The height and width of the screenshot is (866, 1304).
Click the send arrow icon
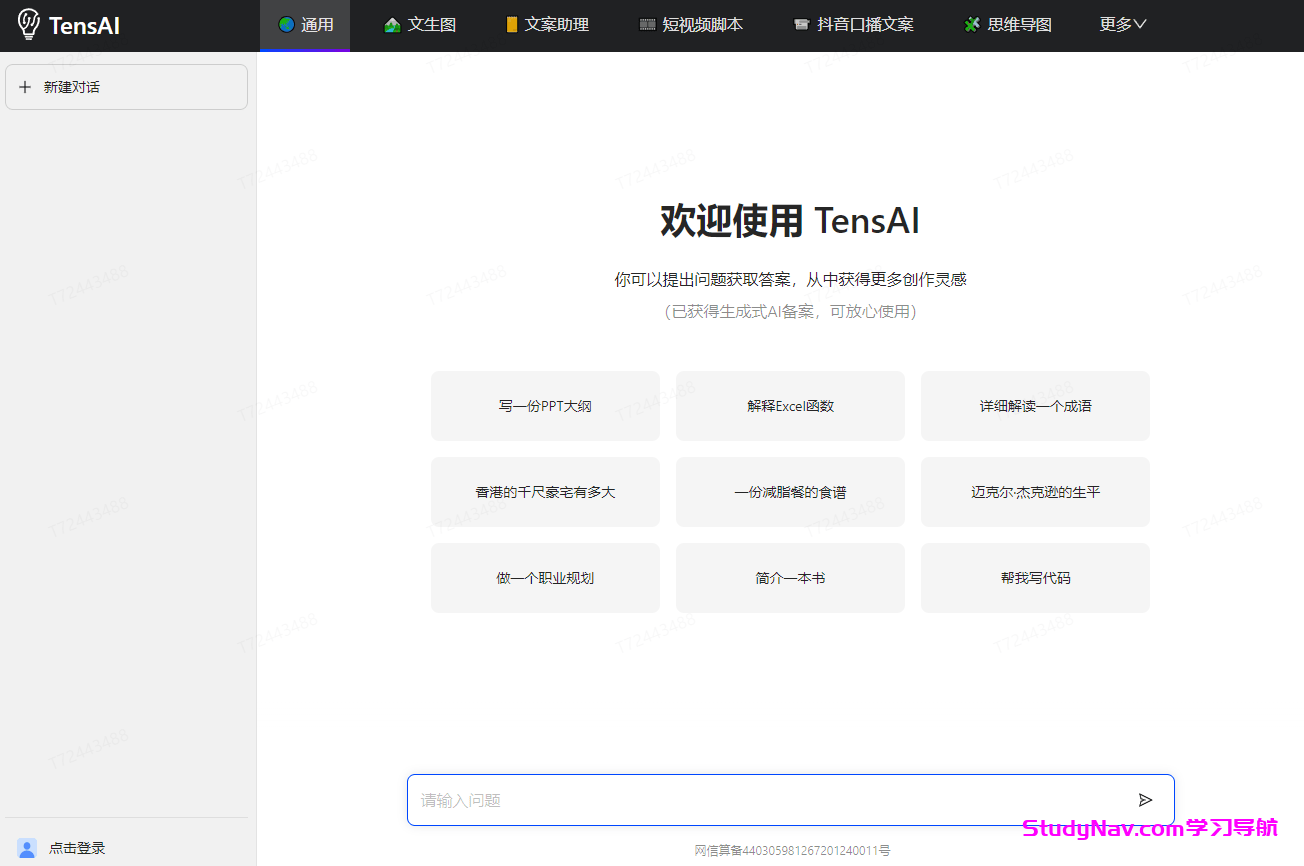pos(1145,800)
